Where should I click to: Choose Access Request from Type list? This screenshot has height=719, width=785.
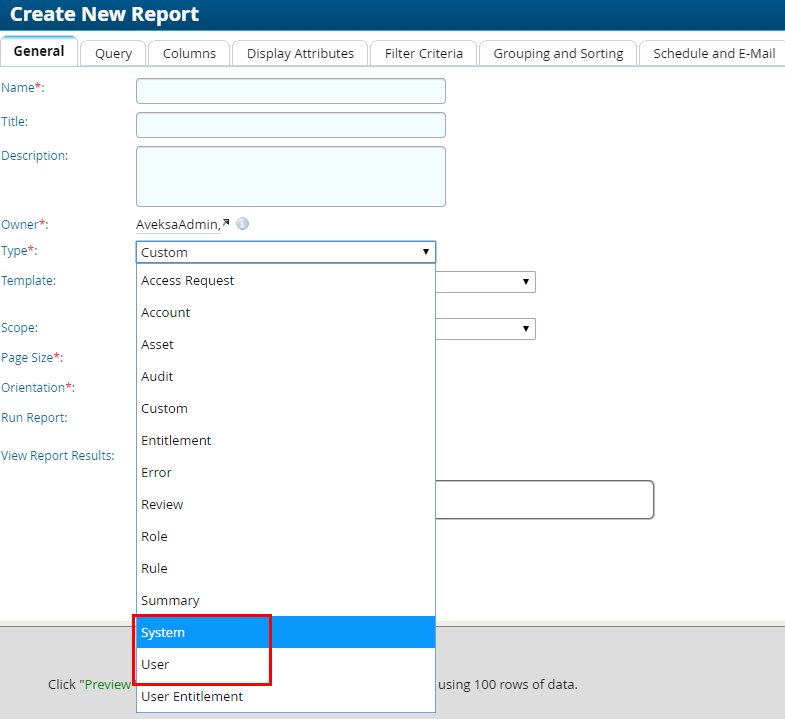(x=187, y=281)
